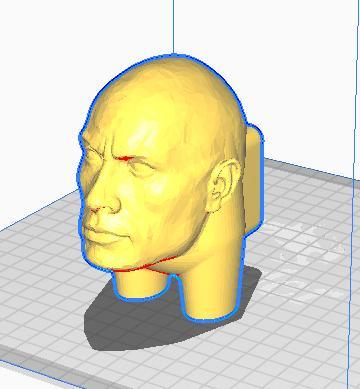Click the red overhang line under the chin
Viewport: 360px width, 389px height.
(147, 266)
